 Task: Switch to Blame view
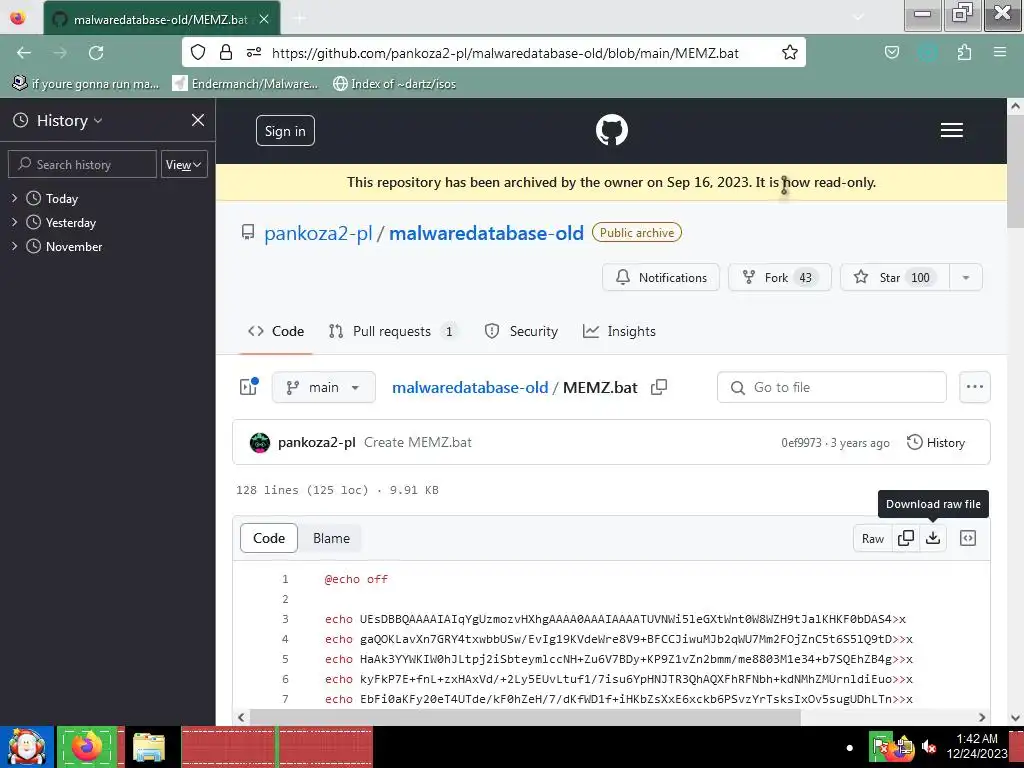[x=331, y=538]
